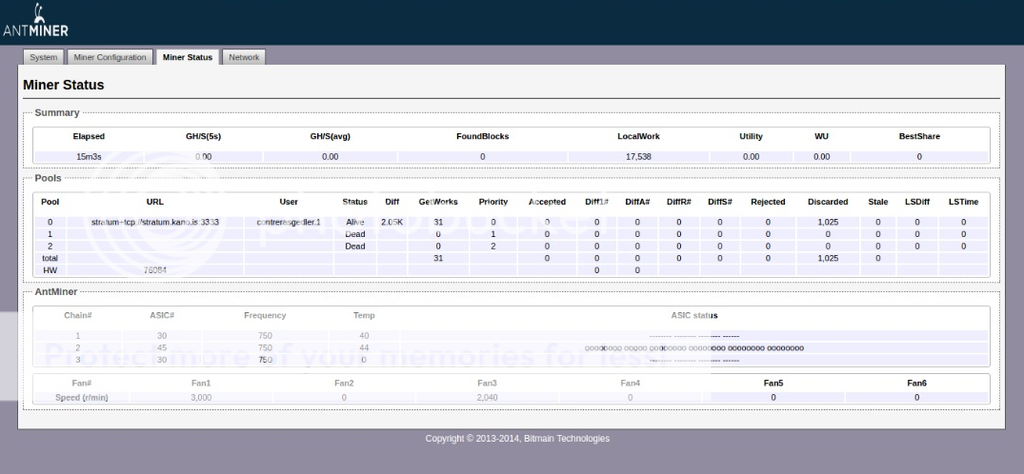Click the Summary section label
This screenshot has width=1024, height=474.
[57, 113]
